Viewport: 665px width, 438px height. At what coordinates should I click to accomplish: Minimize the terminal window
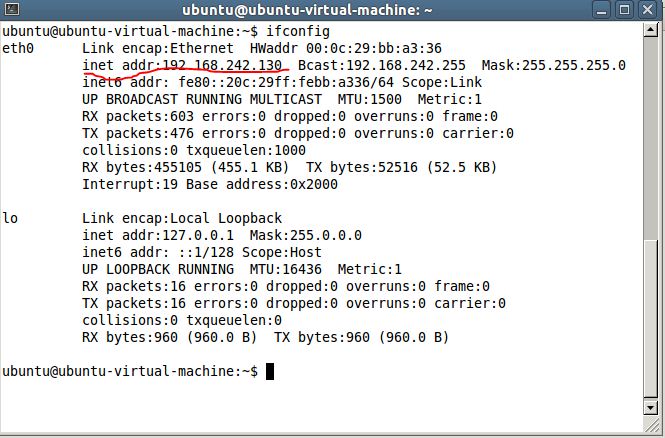pyautogui.click(x=601, y=10)
